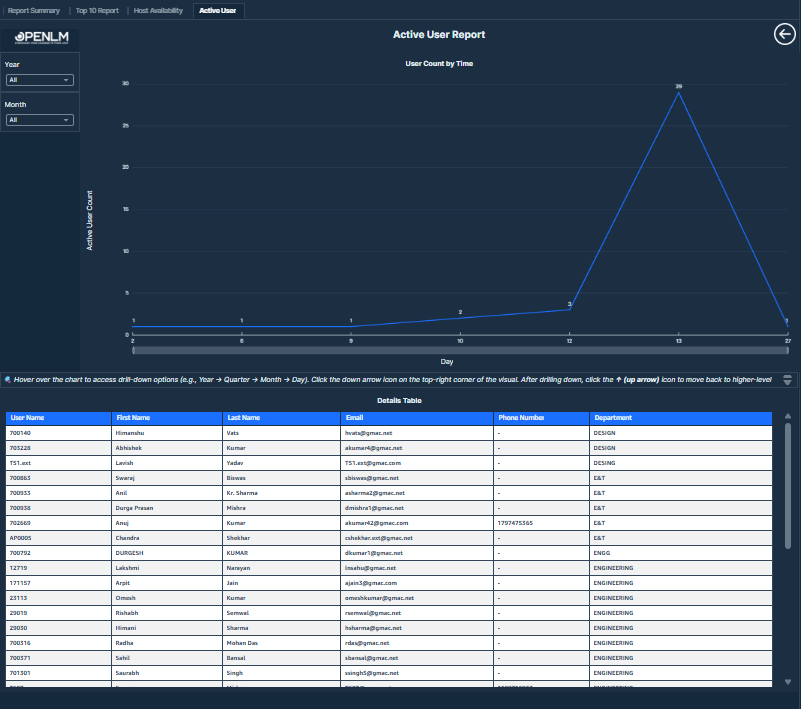801x709 pixels.
Task: Click the details table vertical scrollbar
Action: pyautogui.click(x=788, y=485)
